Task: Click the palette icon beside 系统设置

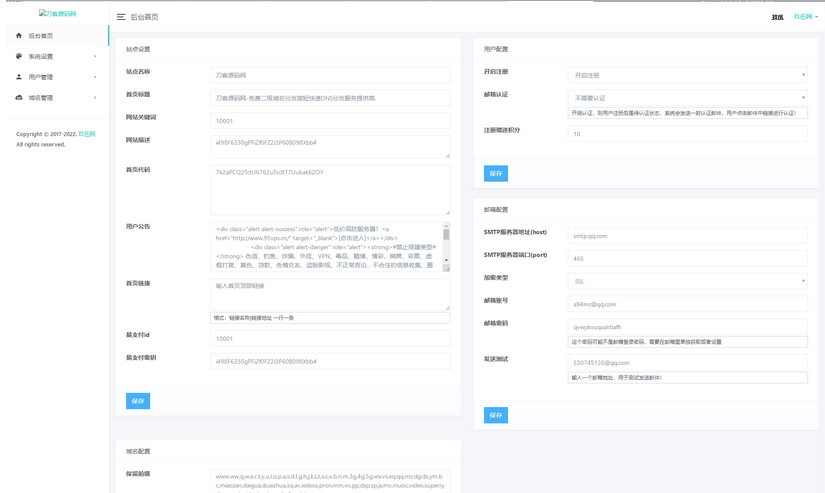Action: point(19,56)
